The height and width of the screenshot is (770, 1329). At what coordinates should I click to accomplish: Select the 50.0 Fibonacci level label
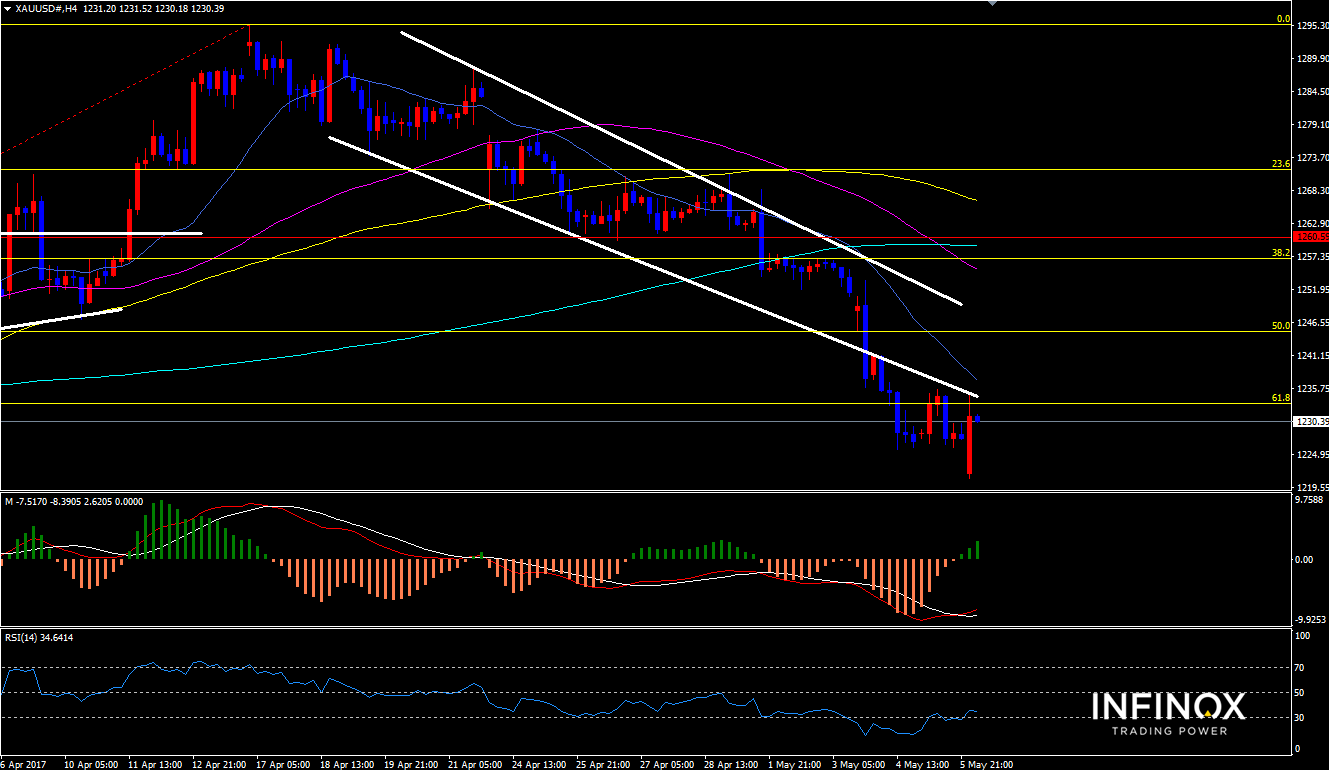tap(1281, 325)
